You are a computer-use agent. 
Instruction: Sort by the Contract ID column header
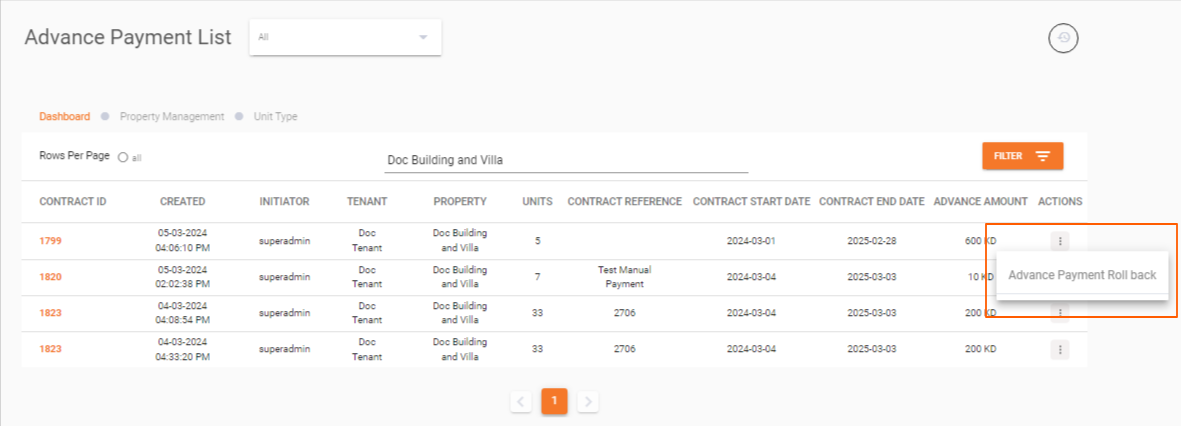click(x=73, y=201)
